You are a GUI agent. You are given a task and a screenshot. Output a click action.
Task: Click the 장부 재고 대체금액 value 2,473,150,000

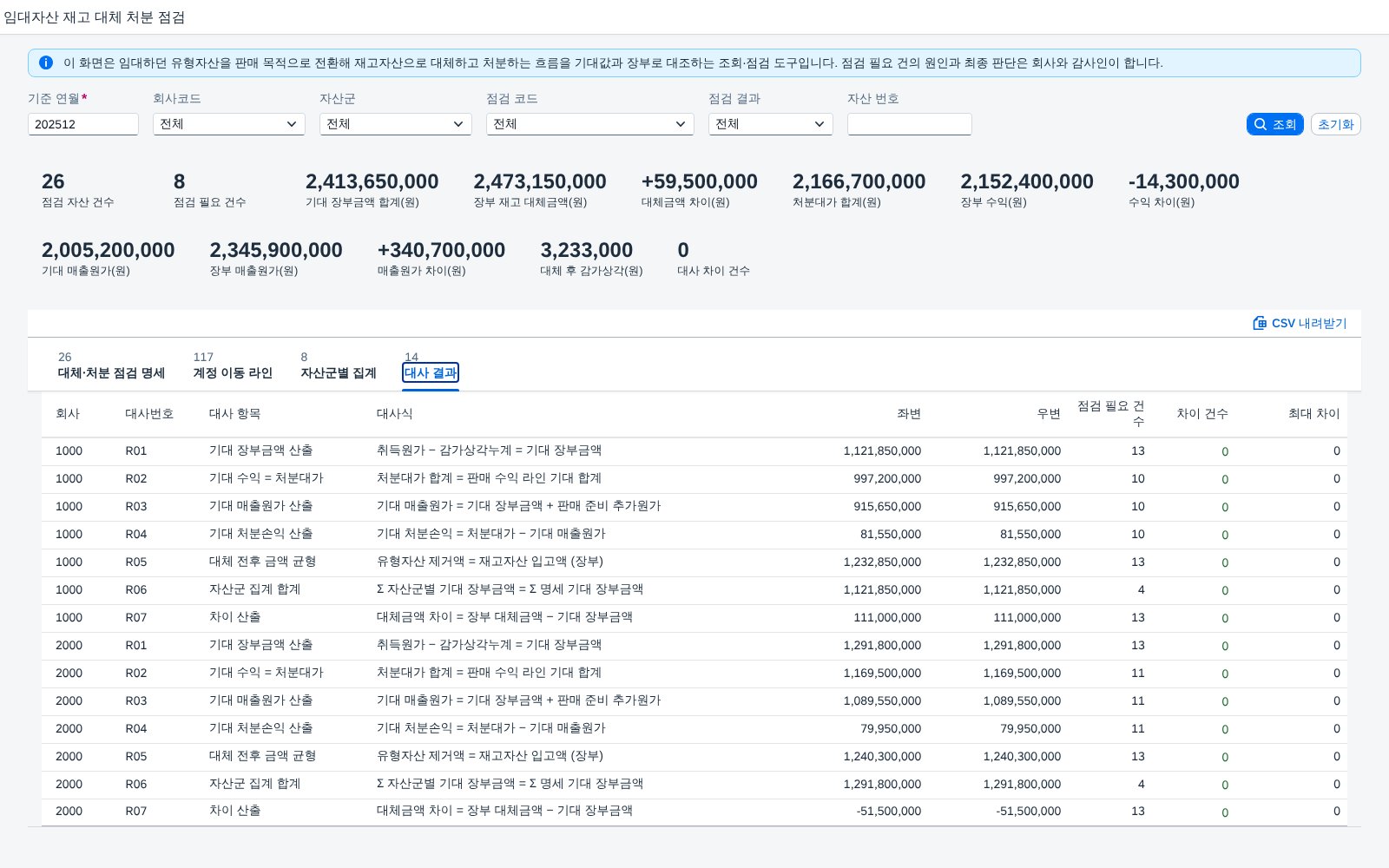pyautogui.click(x=540, y=181)
